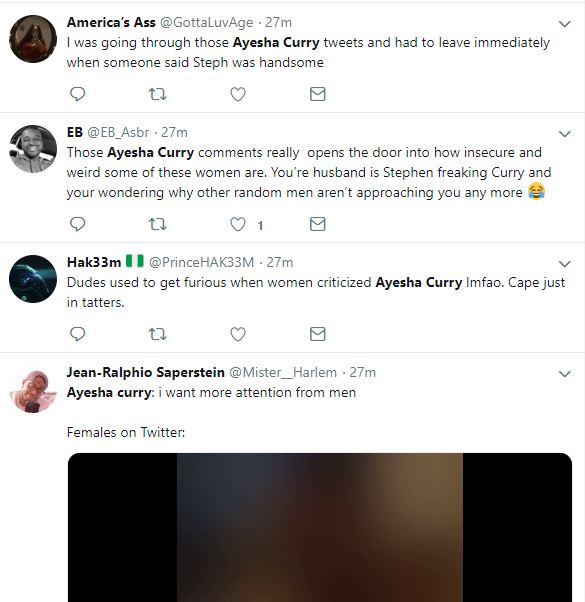Open options chevron on America's Ass tweet
The width and height of the screenshot is (585, 602).
[x=564, y=24]
